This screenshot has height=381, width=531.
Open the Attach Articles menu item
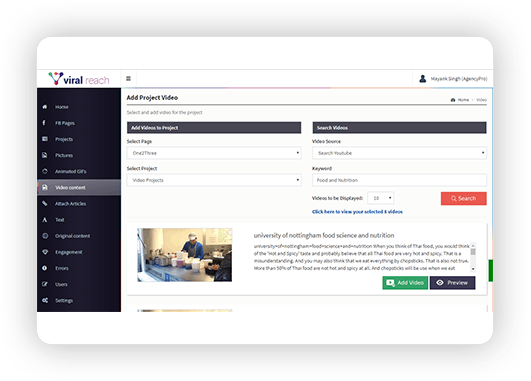tap(79, 204)
